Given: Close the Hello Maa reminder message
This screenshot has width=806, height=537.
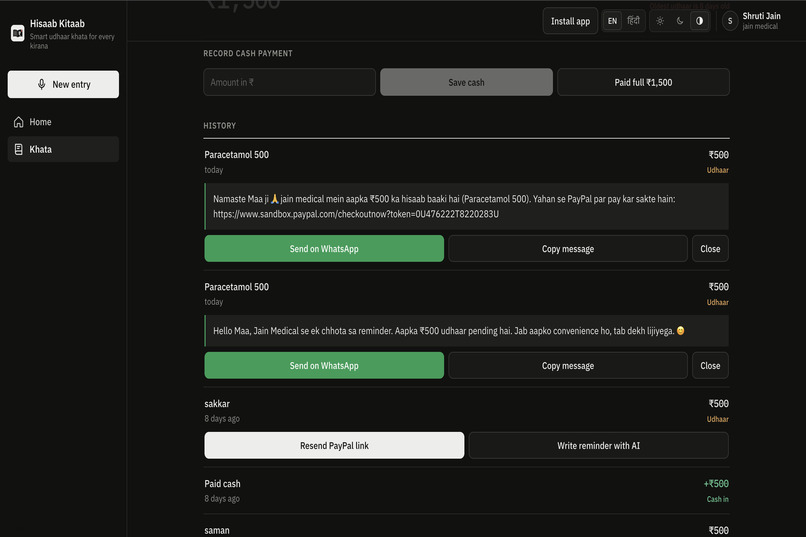Looking at the screenshot, I should [x=710, y=365].
